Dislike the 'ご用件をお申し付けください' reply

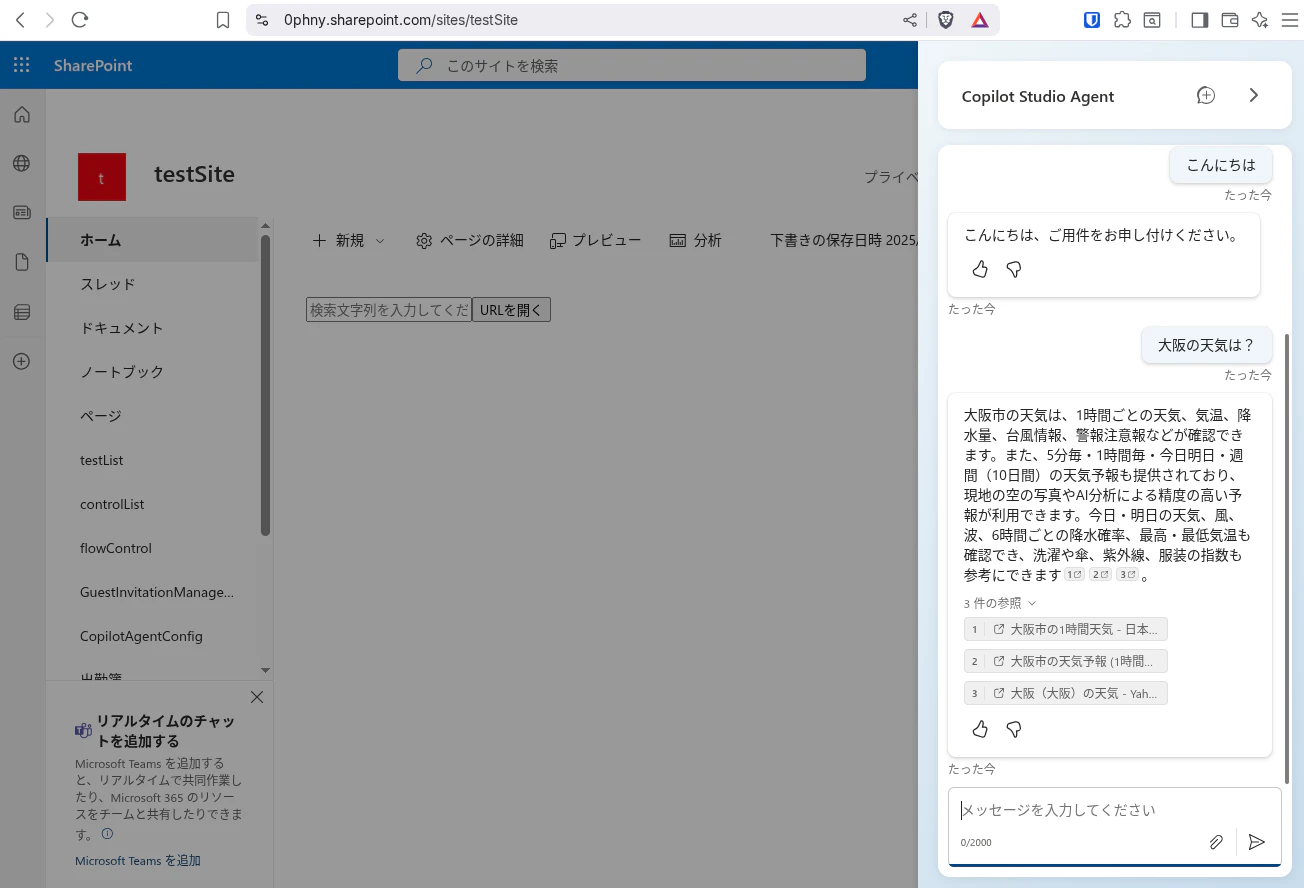click(1014, 270)
